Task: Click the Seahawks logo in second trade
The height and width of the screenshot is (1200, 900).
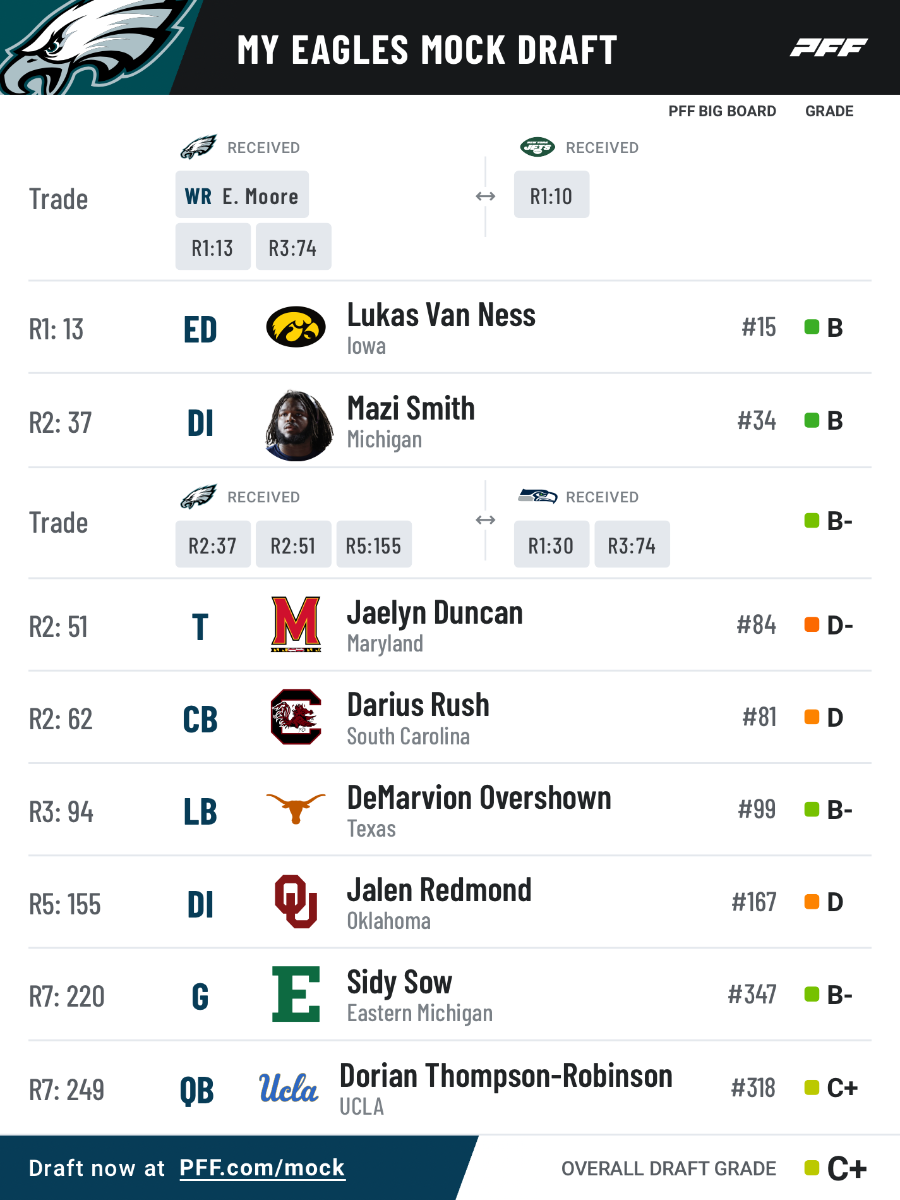Action: (537, 496)
